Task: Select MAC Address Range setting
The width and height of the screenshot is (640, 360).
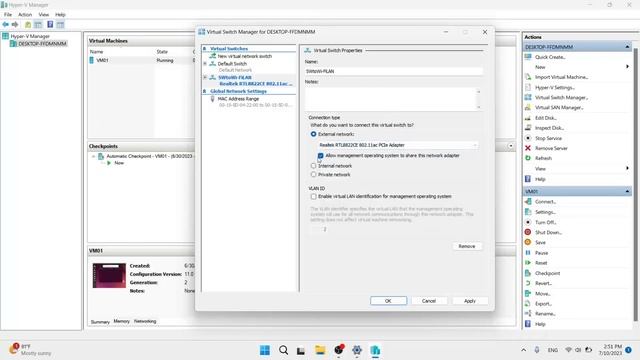Action: pos(238,99)
